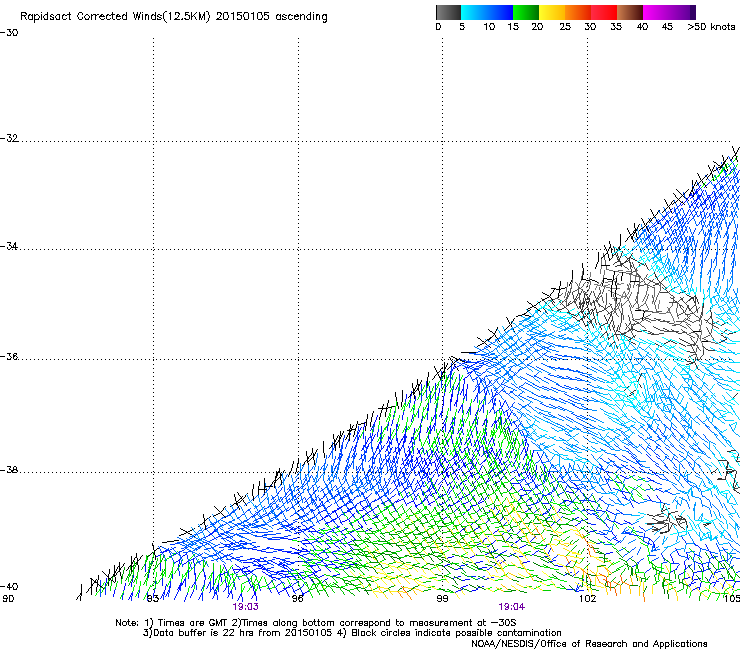Click the longitude label 93
Image resolution: width=740 pixels, height=650 pixels.
153,599
